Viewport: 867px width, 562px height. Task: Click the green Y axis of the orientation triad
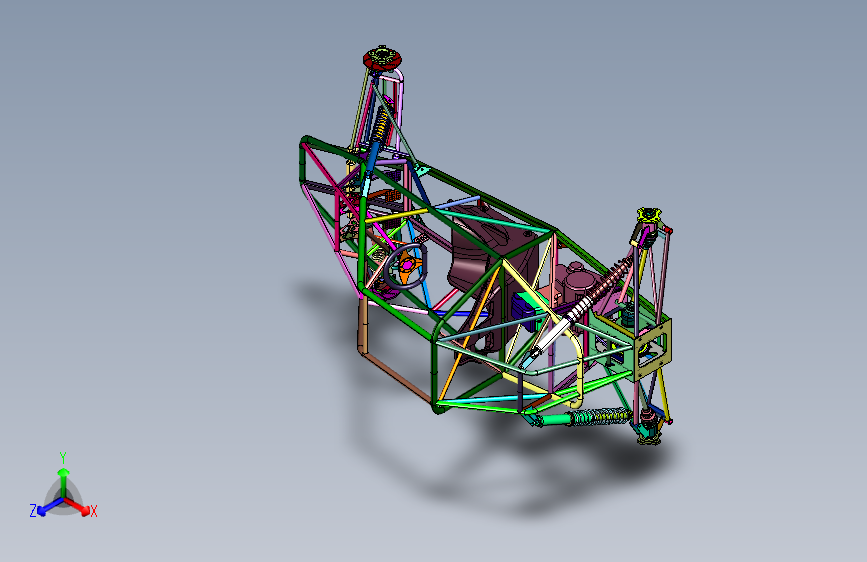pyautogui.click(x=64, y=482)
